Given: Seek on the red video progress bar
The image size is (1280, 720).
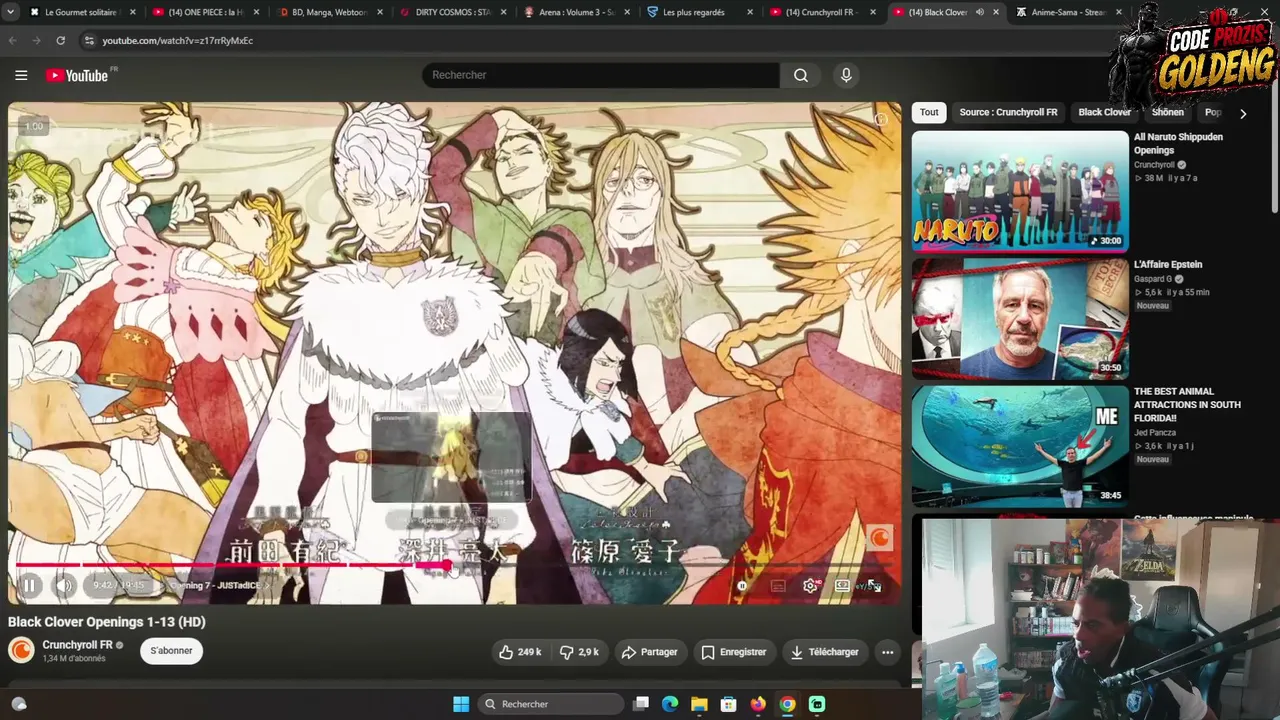Looking at the screenshot, I should tap(455, 565).
